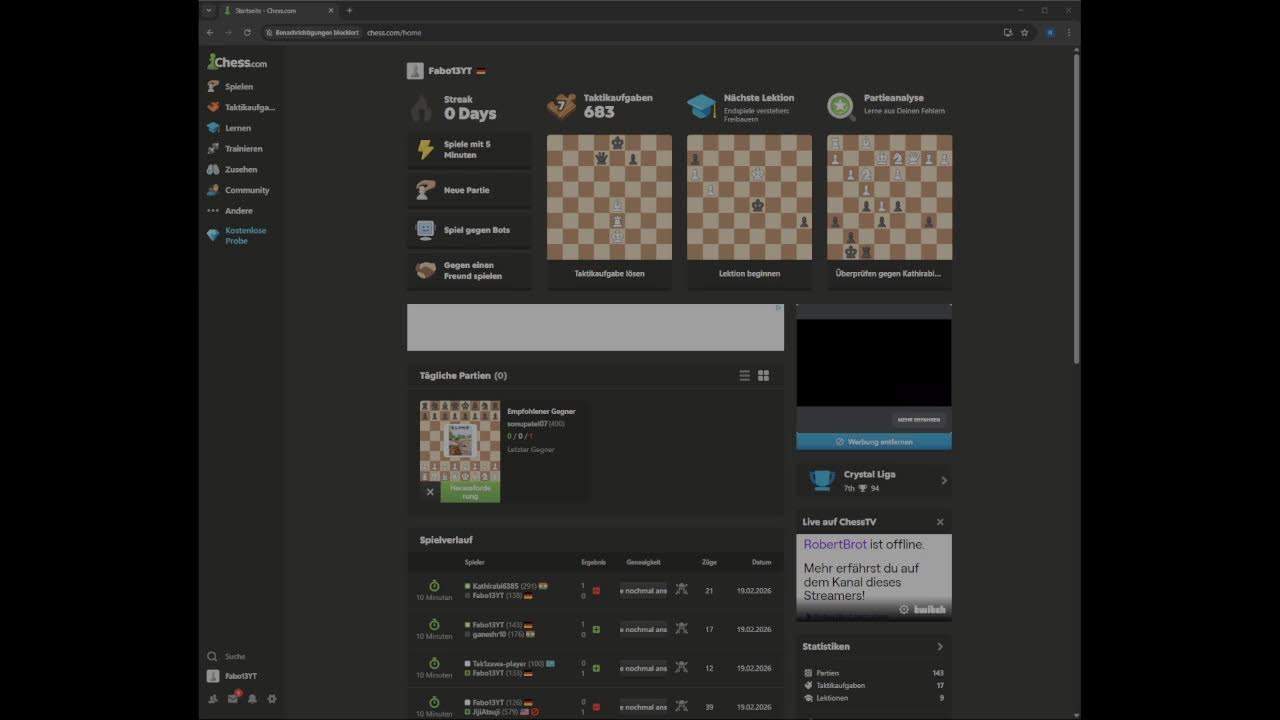Open the Twitch player settings gear

click(x=904, y=609)
